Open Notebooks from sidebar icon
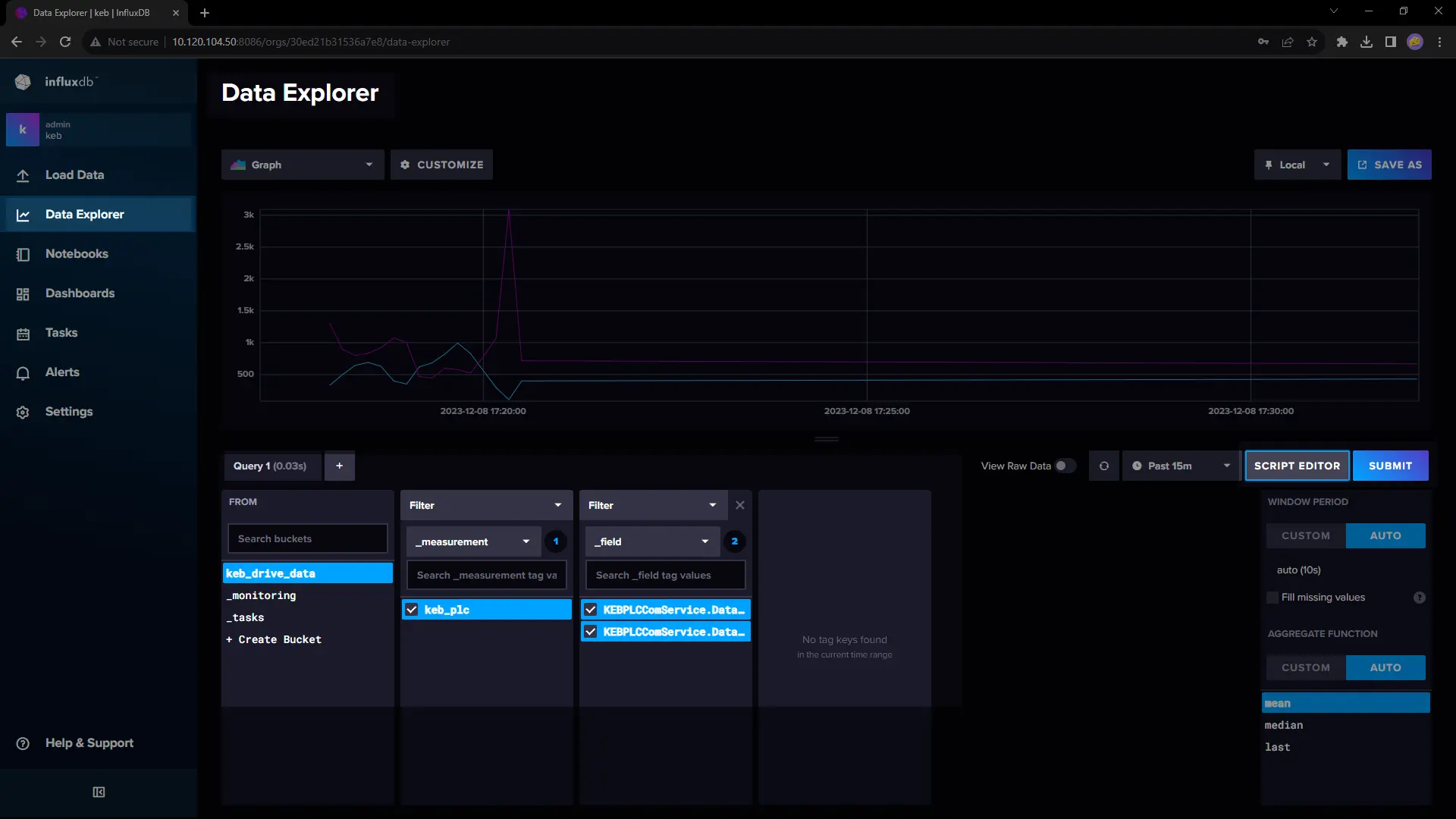This screenshot has width=1456, height=819. (x=23, y=255)
